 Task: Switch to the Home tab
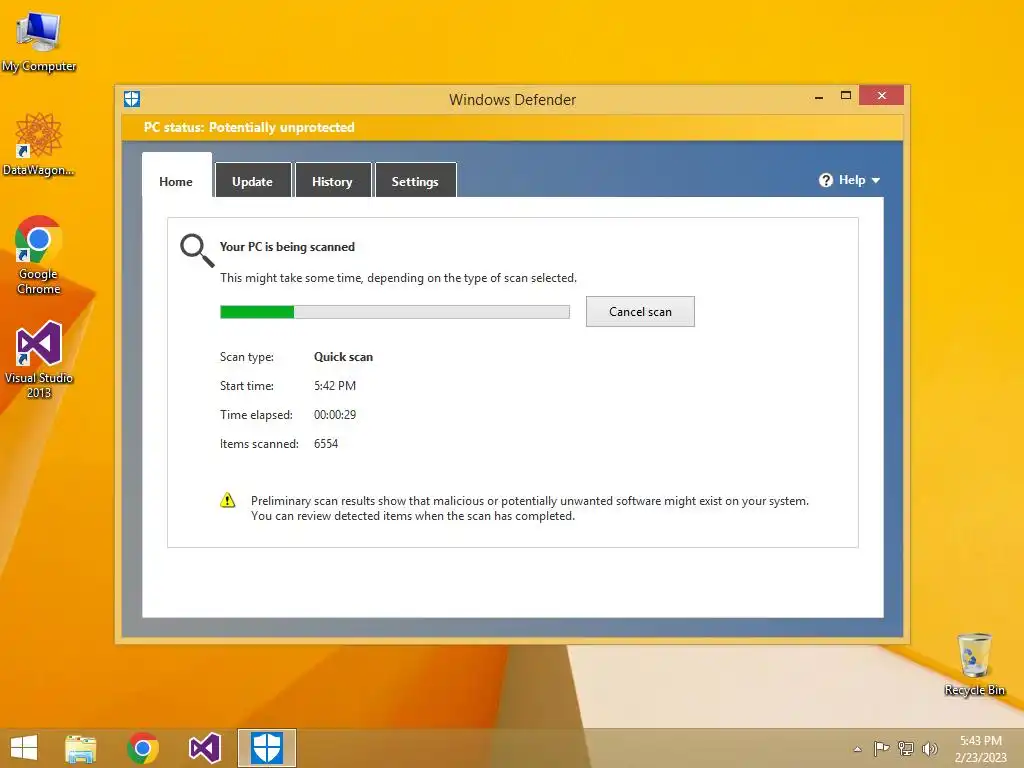(176, 182)
